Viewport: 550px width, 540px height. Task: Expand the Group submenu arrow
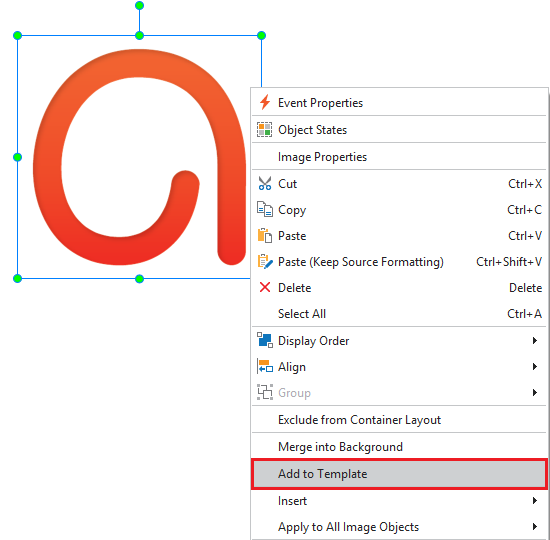pos(535,392)
